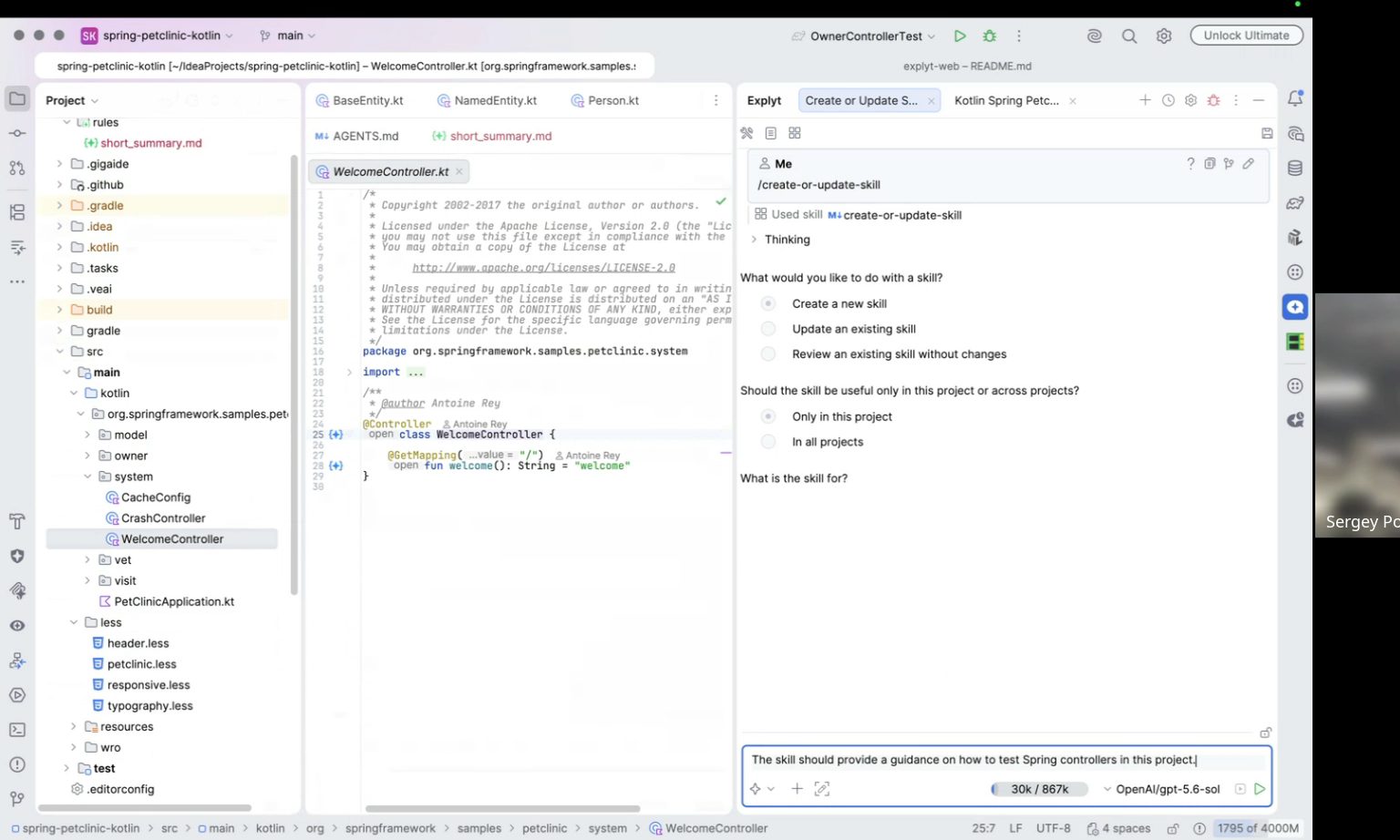The height and width of the screenshot is (840, 1400).
Task: Click the editor horizontal scrollbar
Action: [502, 808]
